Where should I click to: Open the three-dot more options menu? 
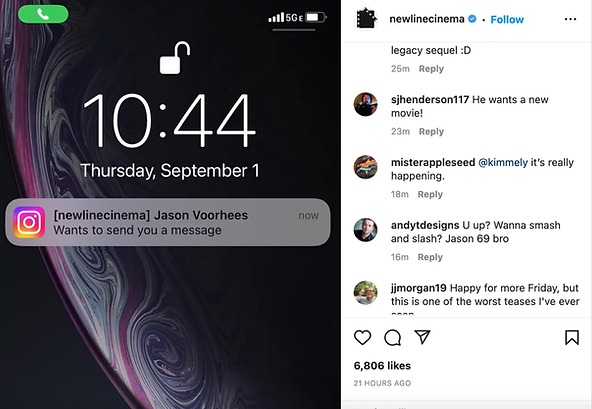(x=570, y=19)
